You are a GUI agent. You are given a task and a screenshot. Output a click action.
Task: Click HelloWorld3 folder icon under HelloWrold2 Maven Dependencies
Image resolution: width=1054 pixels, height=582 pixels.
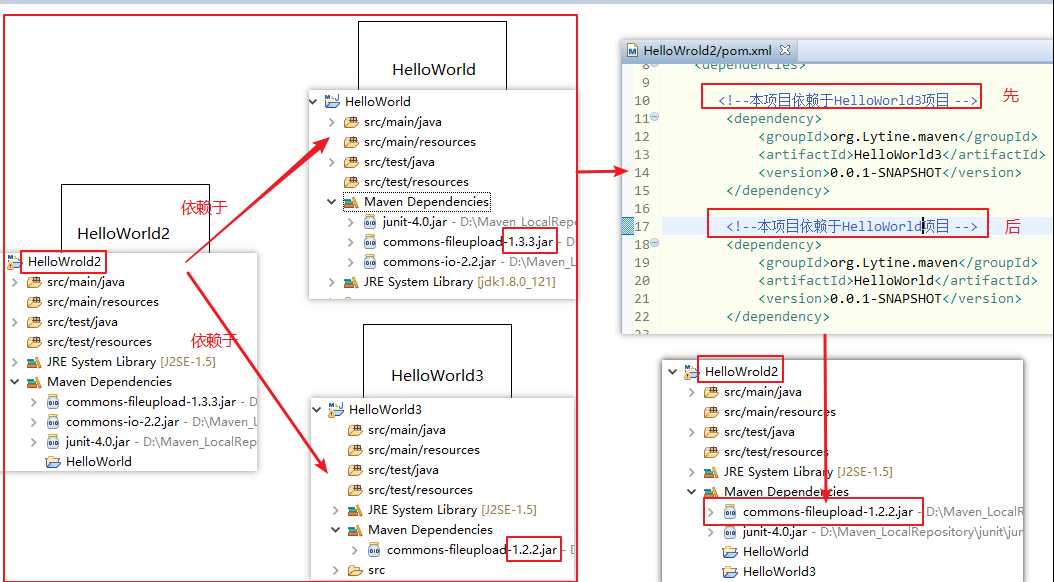(730, 572)
